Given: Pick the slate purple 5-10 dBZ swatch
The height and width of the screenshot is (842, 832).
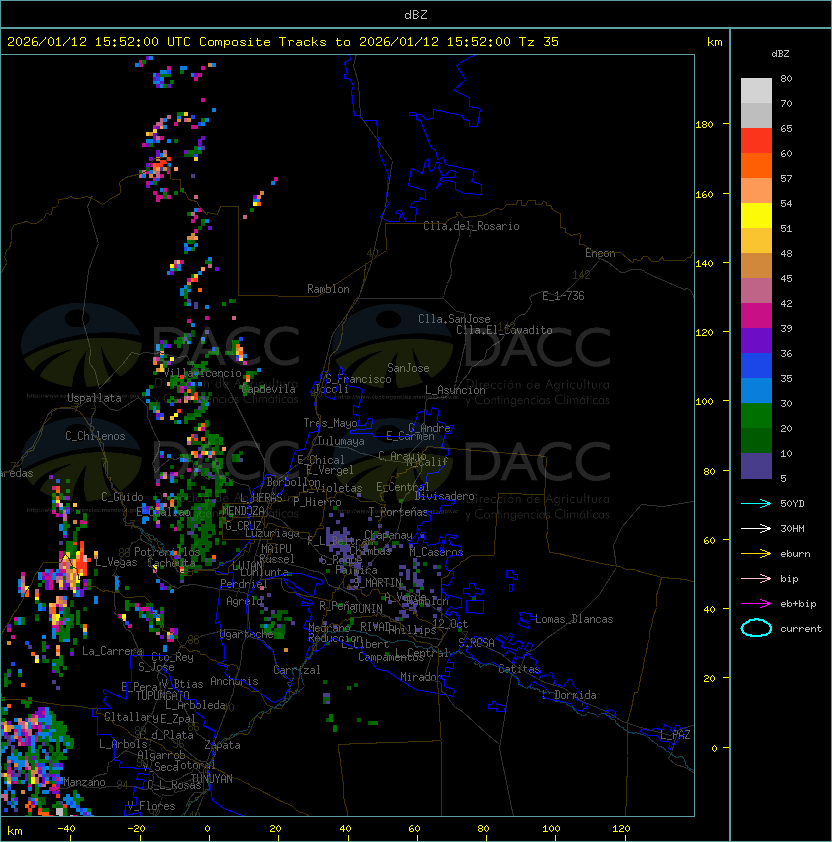Looking at the screenshot, I should 756,466.
